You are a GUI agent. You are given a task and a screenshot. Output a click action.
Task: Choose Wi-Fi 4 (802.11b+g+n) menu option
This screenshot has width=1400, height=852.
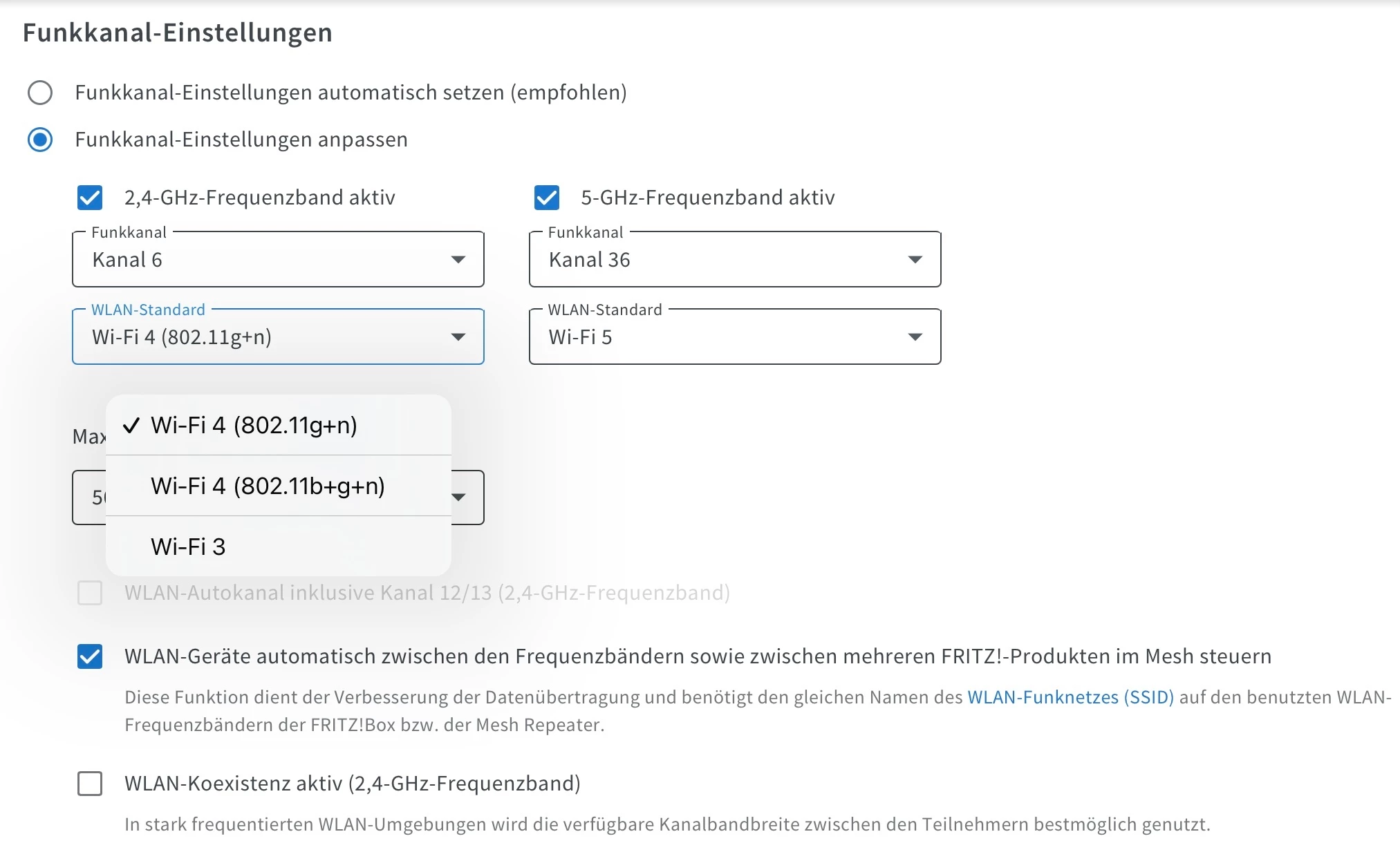coord(268,486)
